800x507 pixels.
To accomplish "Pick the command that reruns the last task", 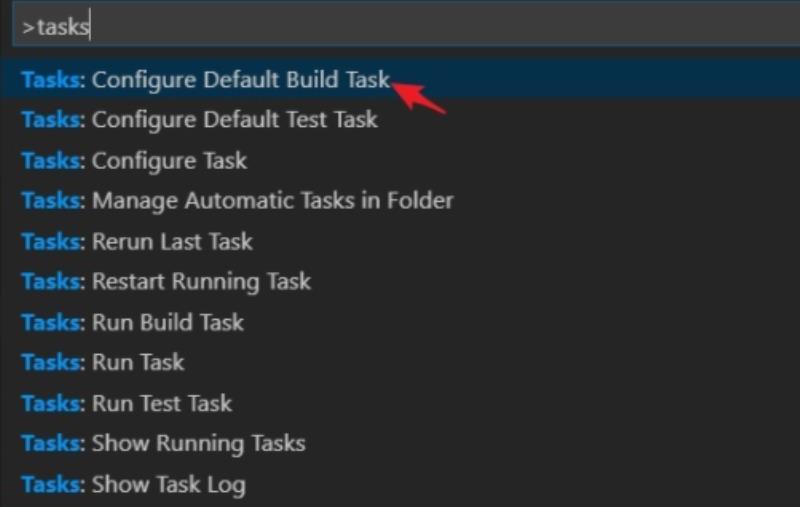I will click(x=400, y=241).
